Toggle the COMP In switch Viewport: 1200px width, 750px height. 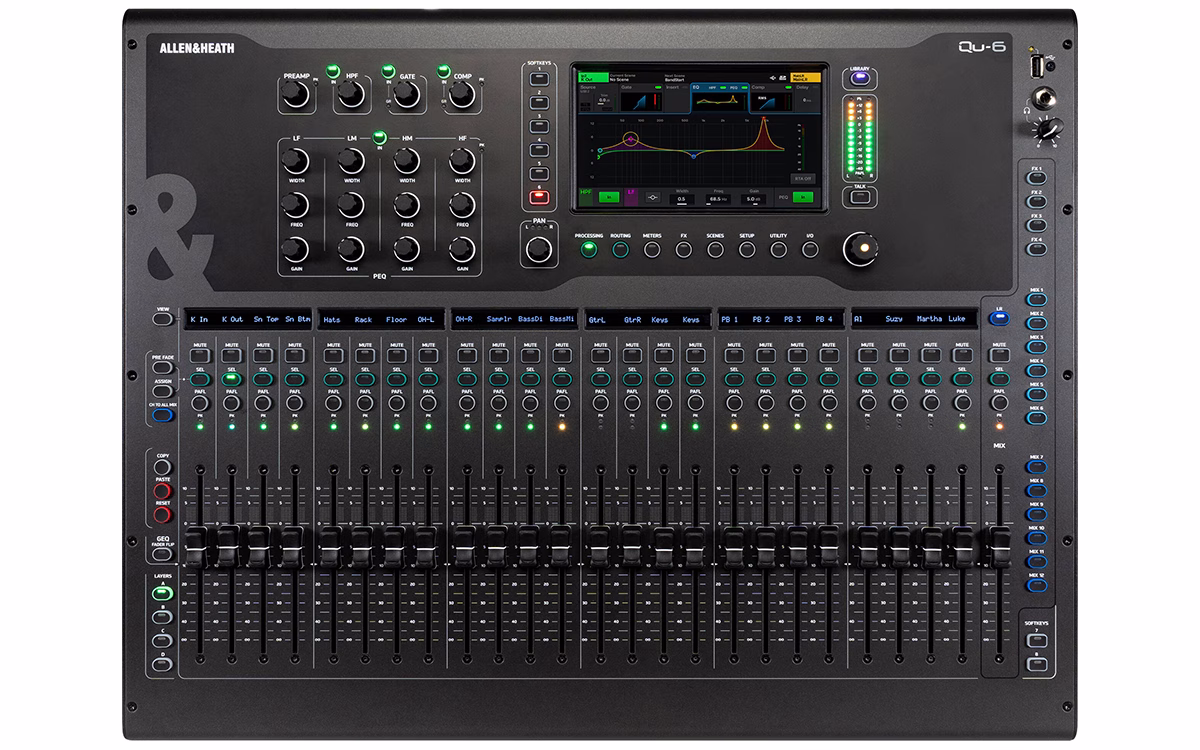click(443, 70)
